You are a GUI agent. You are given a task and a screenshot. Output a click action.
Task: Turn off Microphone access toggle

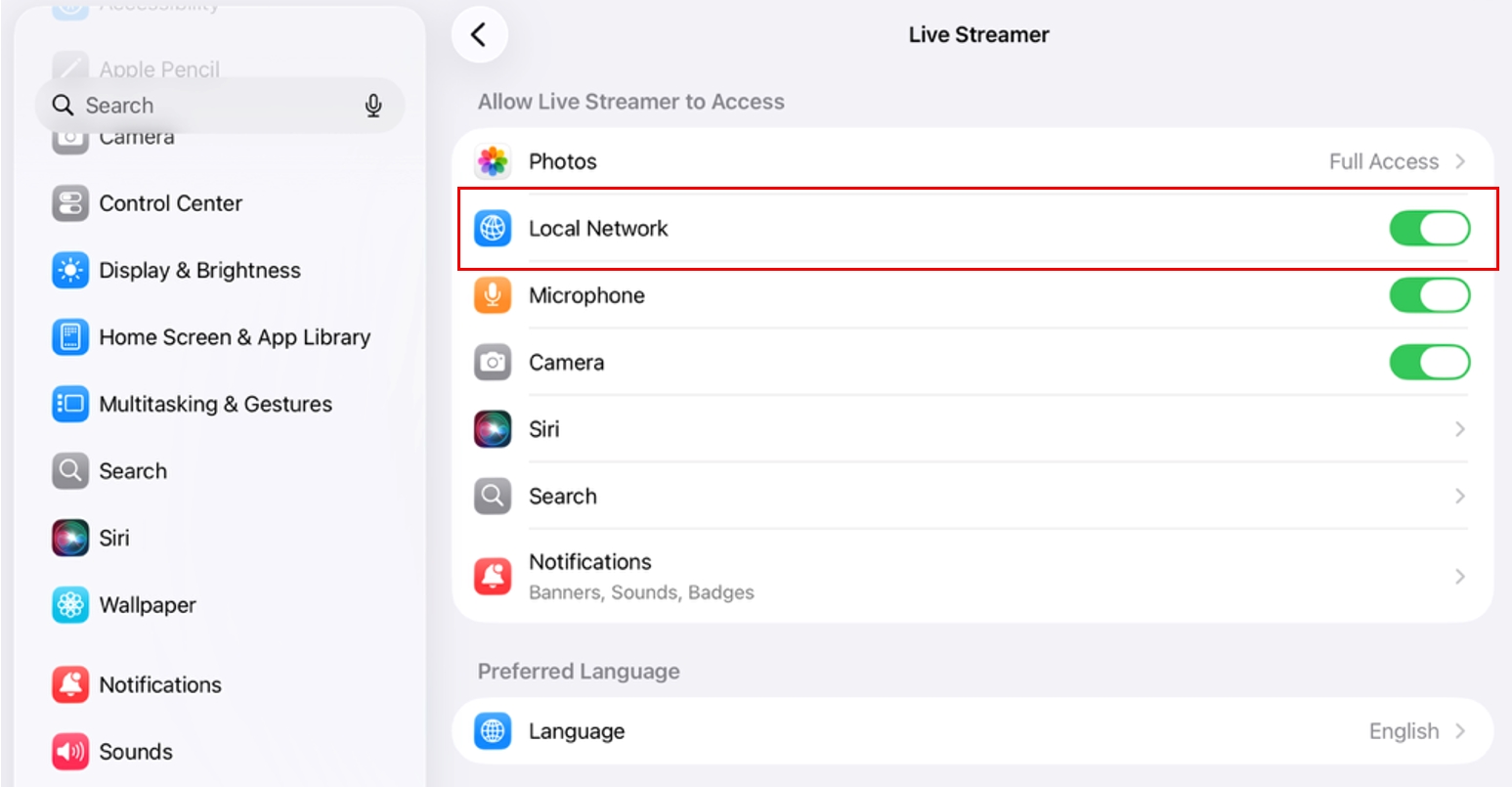[1429, 295]
